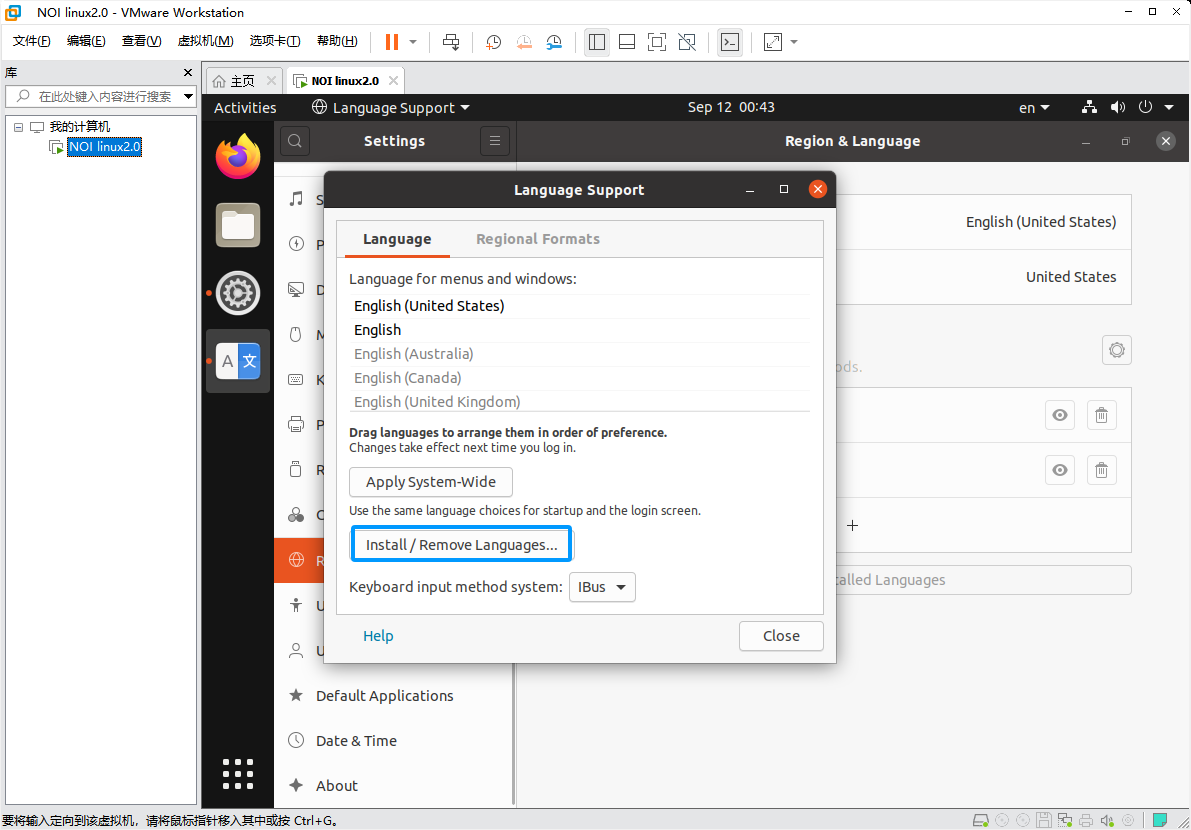Open the Language Support app menu
Screen dimensions: 1191x830
point(391,108)
